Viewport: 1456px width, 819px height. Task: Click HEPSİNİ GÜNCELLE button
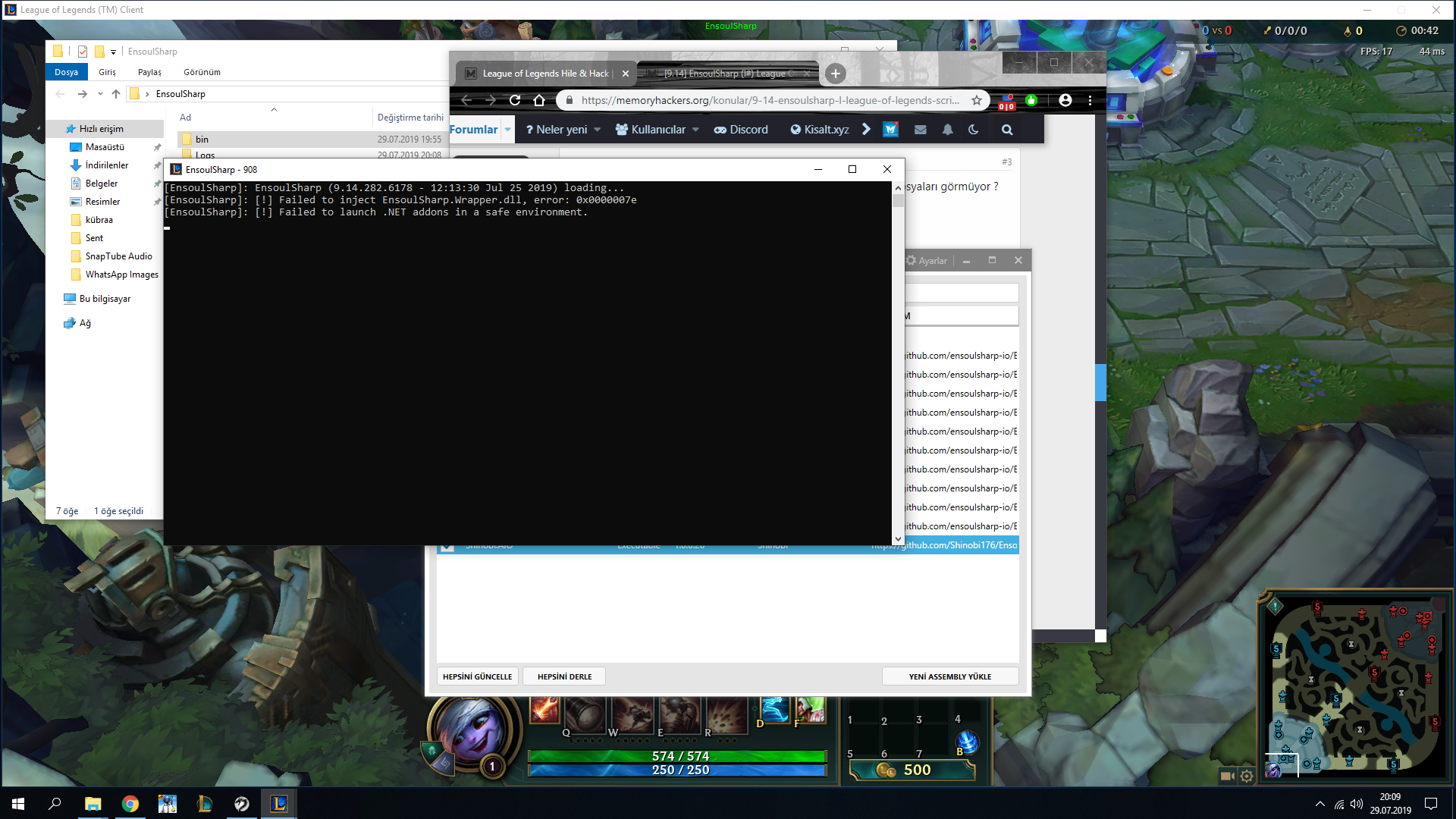pyautogui.click(x=477, y=676)
